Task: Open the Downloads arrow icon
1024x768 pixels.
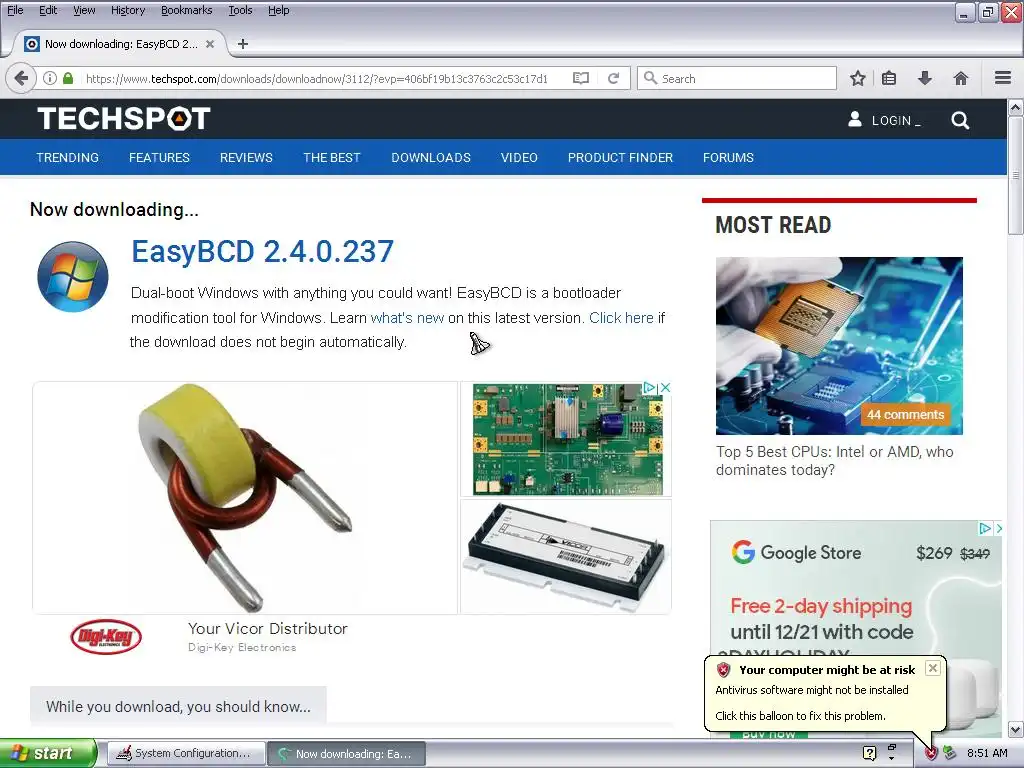Action: tap(925, 78)
